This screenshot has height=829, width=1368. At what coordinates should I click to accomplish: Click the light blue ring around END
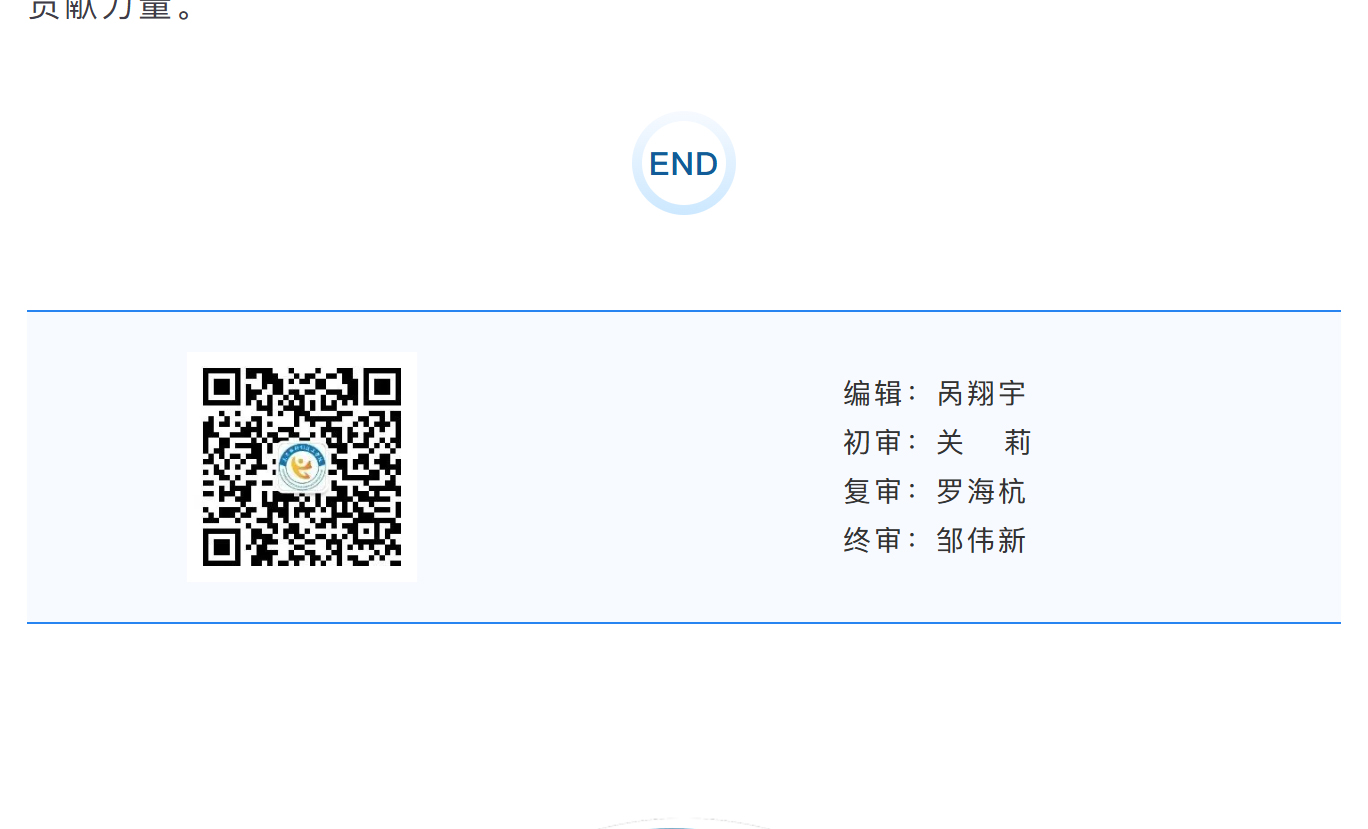[x=684, y=207]
